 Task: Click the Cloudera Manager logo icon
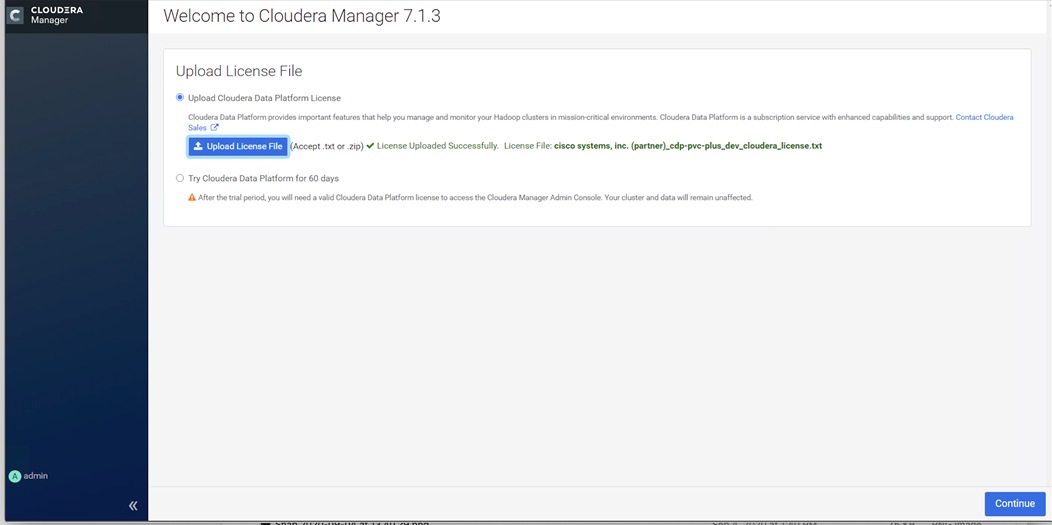pyautogui.click(x=15, y=15)
